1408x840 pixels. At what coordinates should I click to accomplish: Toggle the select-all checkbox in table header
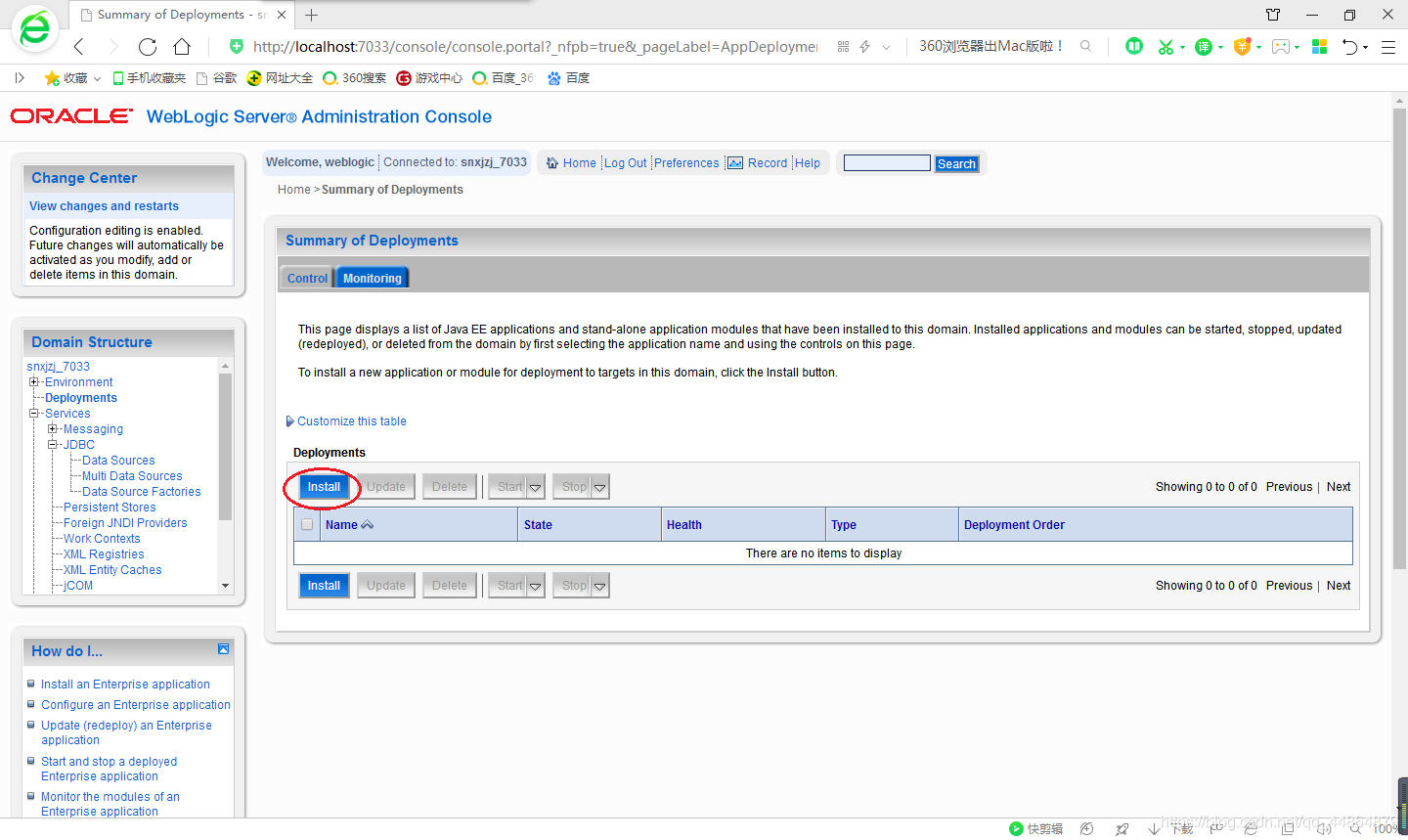pos(307,524)
